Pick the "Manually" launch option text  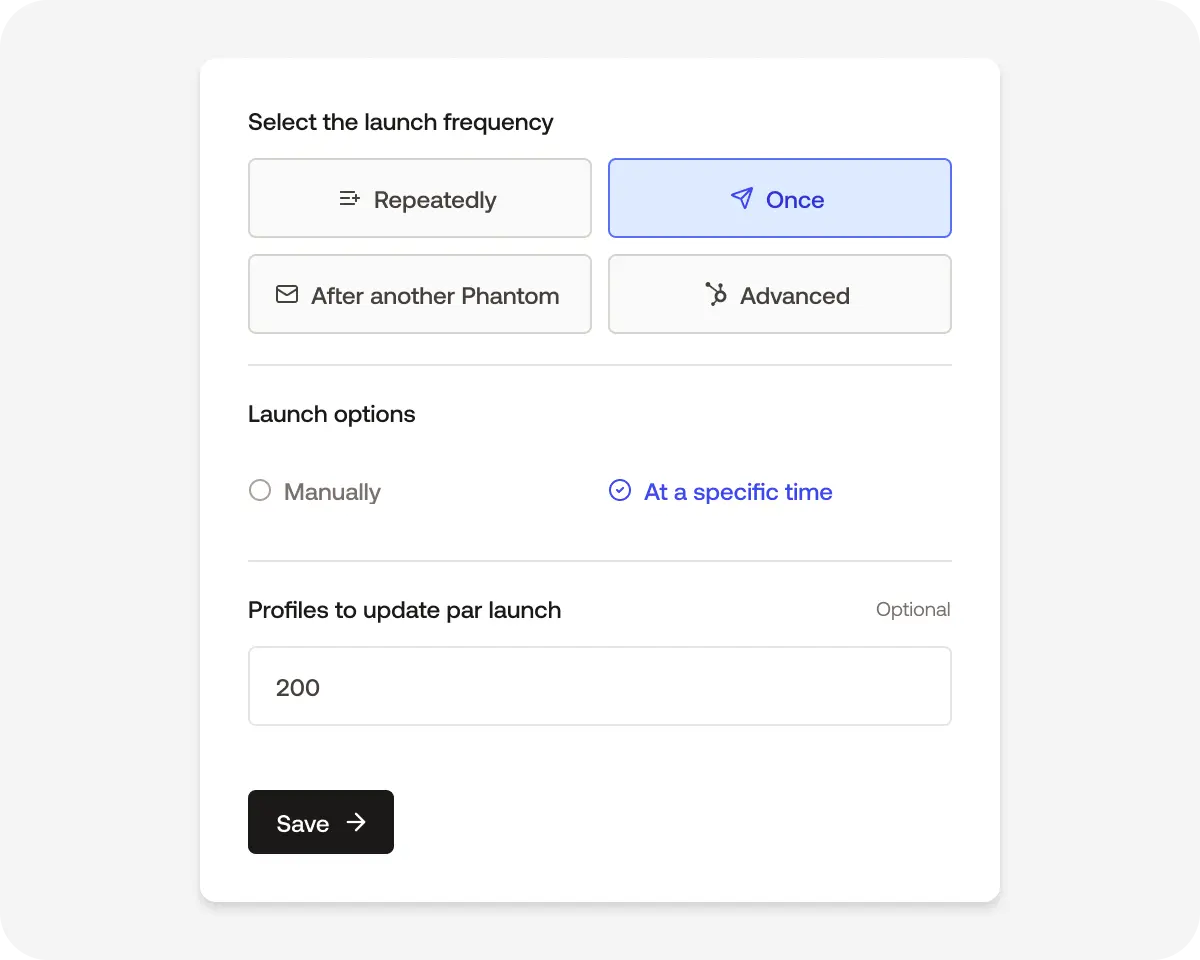(x=332, y=492)
